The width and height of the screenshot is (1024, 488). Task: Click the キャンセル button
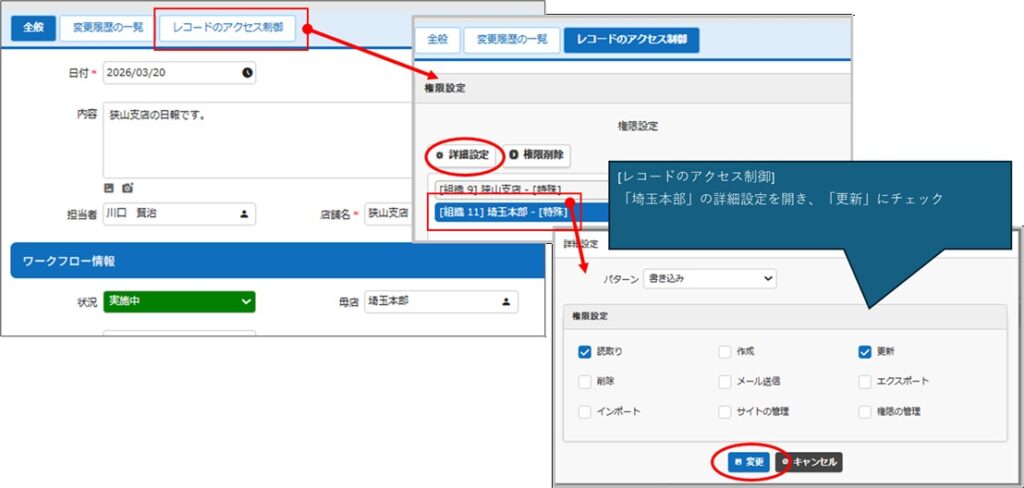(x=809, y=462)
